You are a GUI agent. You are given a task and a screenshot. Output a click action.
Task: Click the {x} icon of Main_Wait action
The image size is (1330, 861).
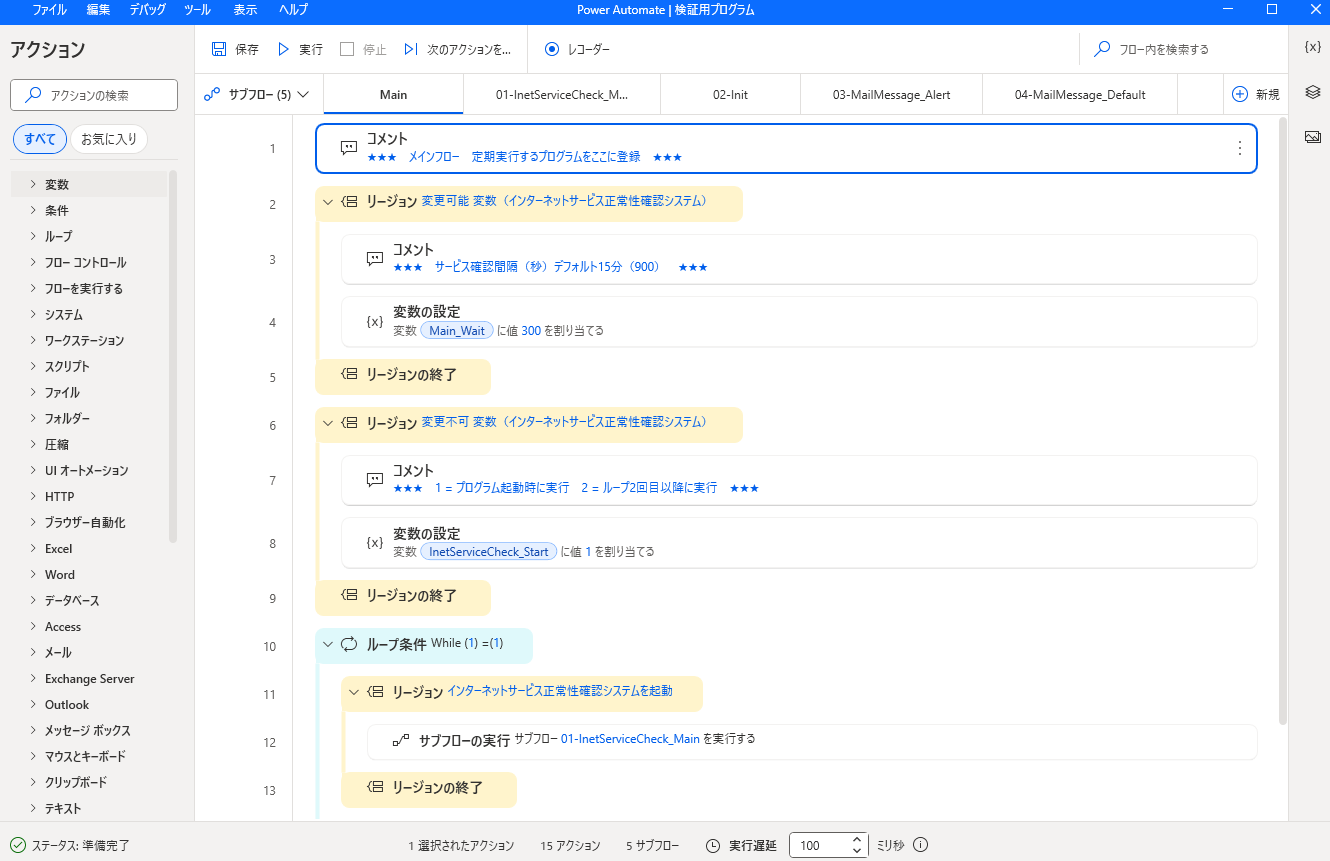pyautogui.click(x=375, y=321)
